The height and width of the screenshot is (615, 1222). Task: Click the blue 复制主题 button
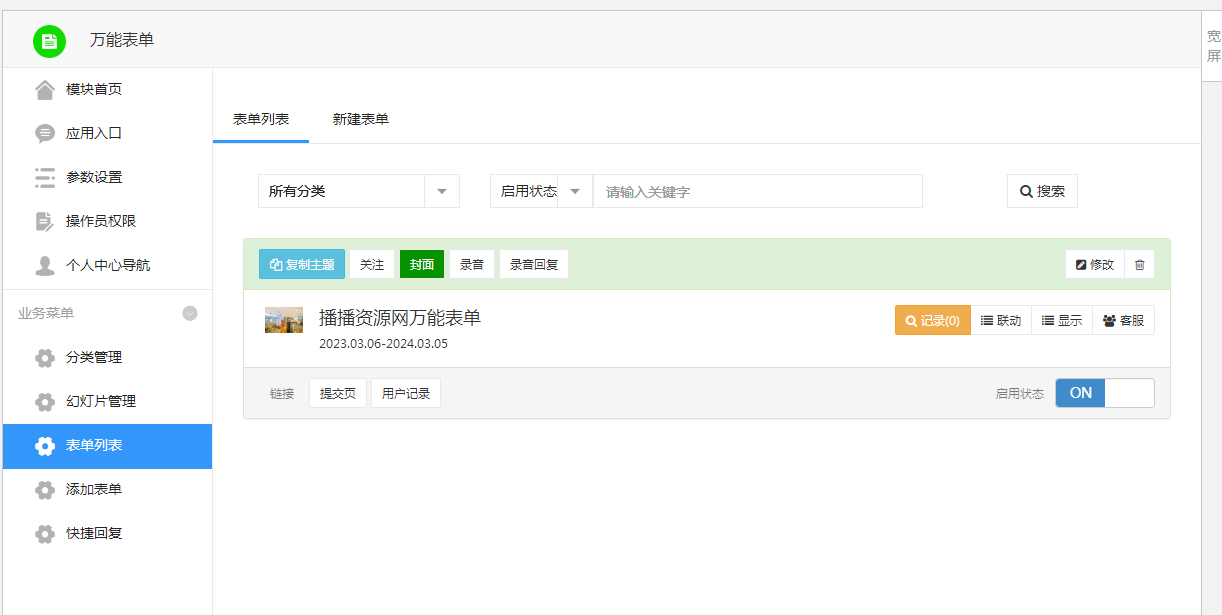302,265
